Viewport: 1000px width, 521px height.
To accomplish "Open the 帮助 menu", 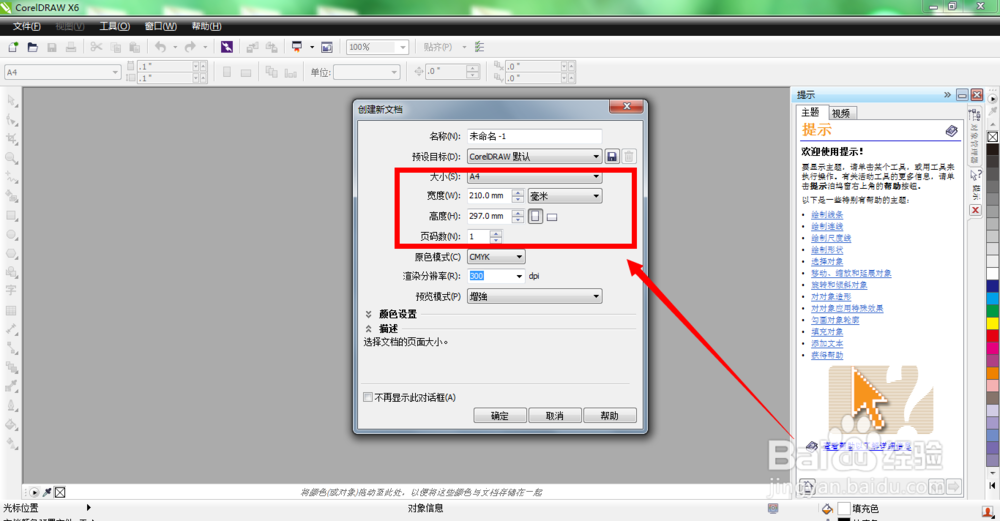I will point(207,26).
